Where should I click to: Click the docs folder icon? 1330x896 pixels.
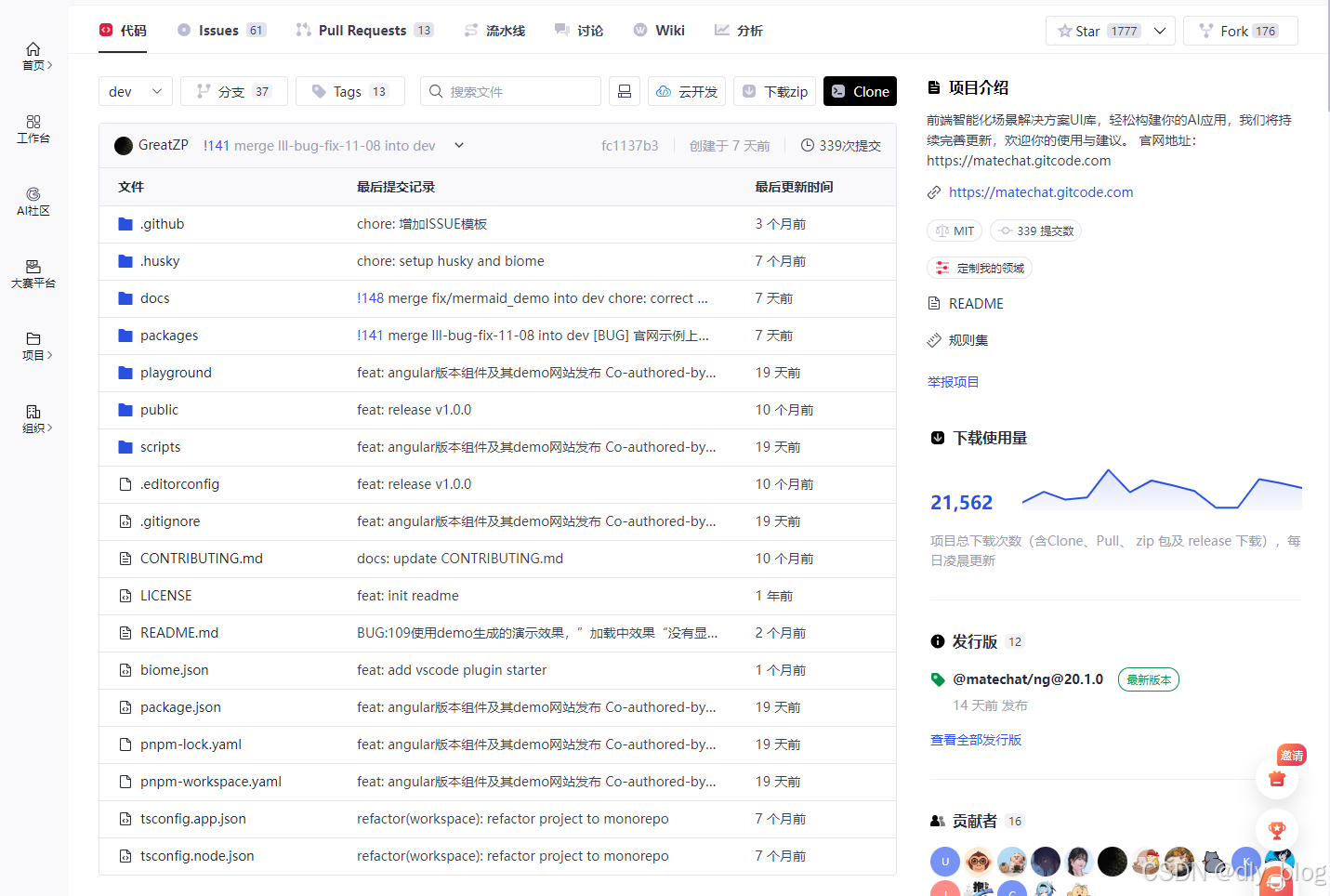pos(125,298)
